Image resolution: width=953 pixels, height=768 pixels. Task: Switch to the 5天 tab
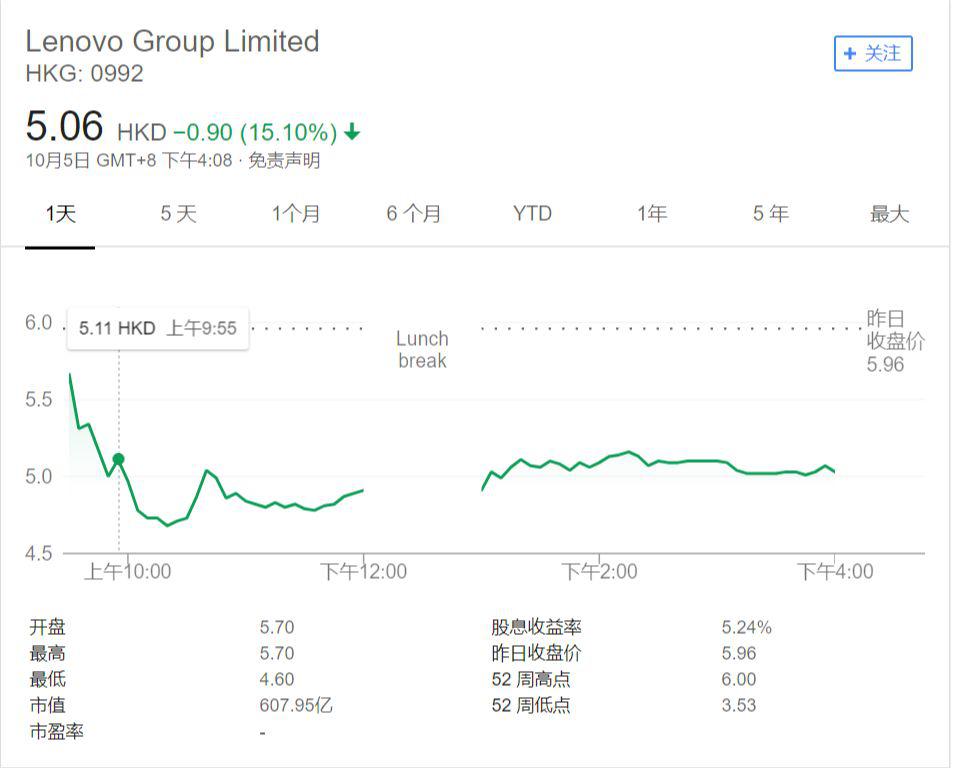point(179,214)
